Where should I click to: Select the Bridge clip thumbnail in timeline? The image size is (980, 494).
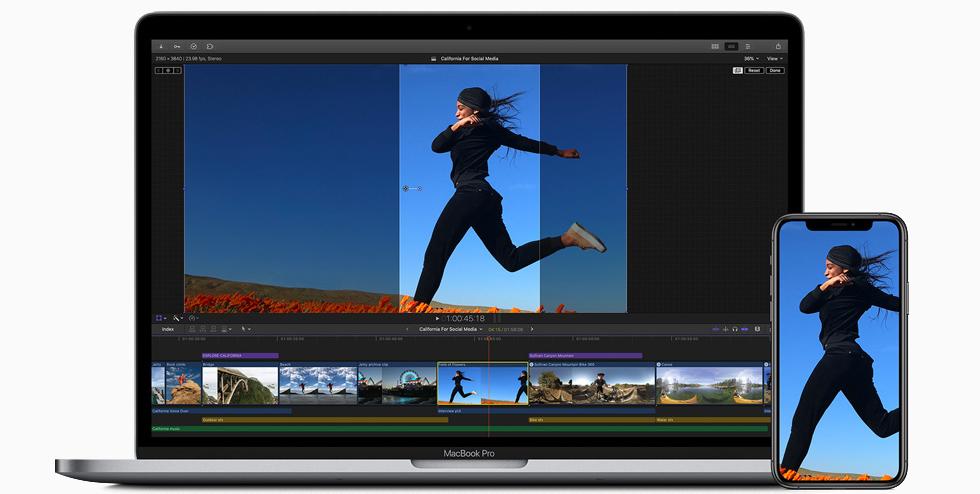(240, 385)
